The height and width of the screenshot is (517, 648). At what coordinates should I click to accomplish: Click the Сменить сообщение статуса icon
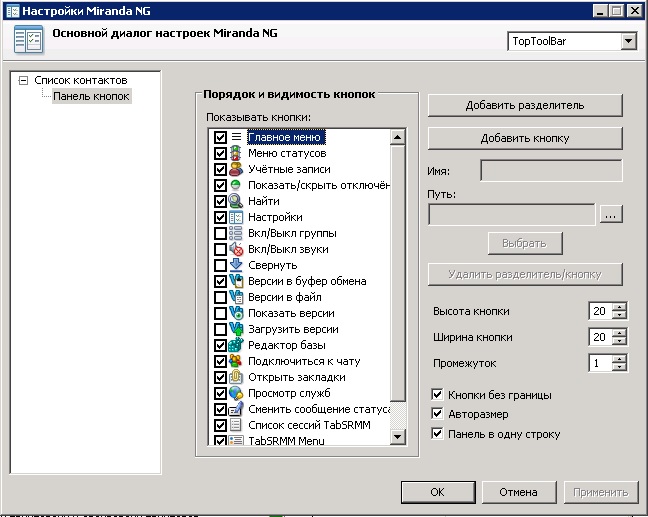click(x=236, y=409)
